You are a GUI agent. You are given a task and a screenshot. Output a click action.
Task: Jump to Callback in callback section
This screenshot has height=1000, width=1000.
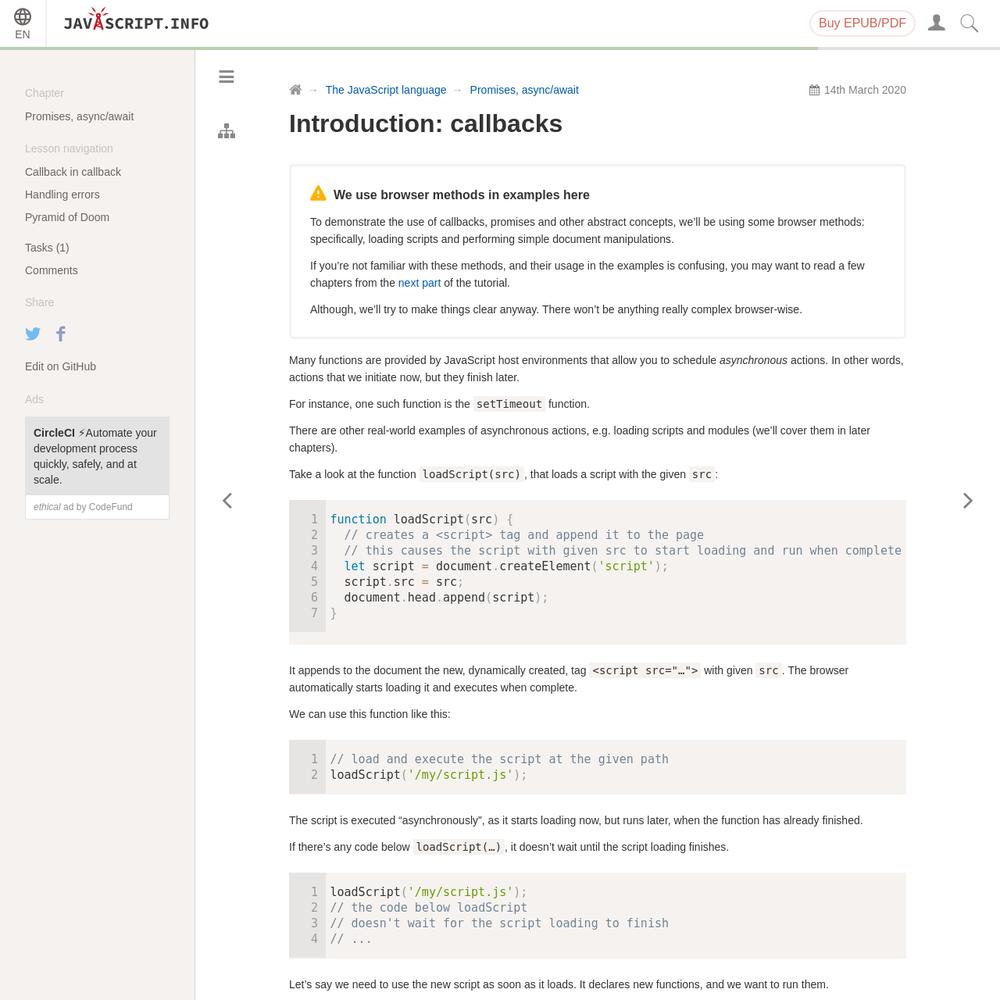coord(73,172)
